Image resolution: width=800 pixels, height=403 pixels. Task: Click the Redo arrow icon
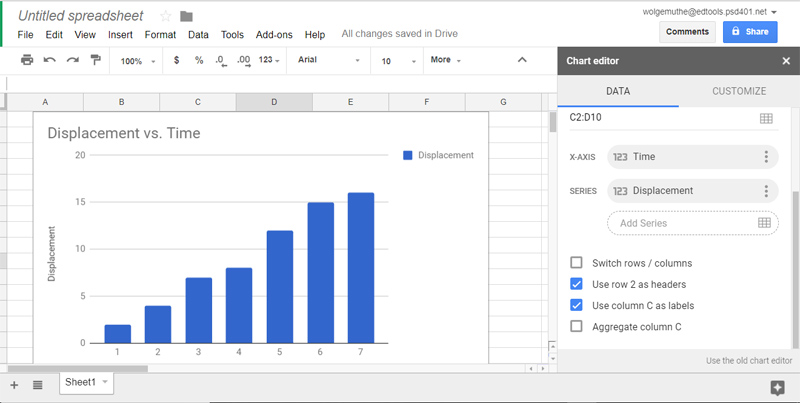73,60
